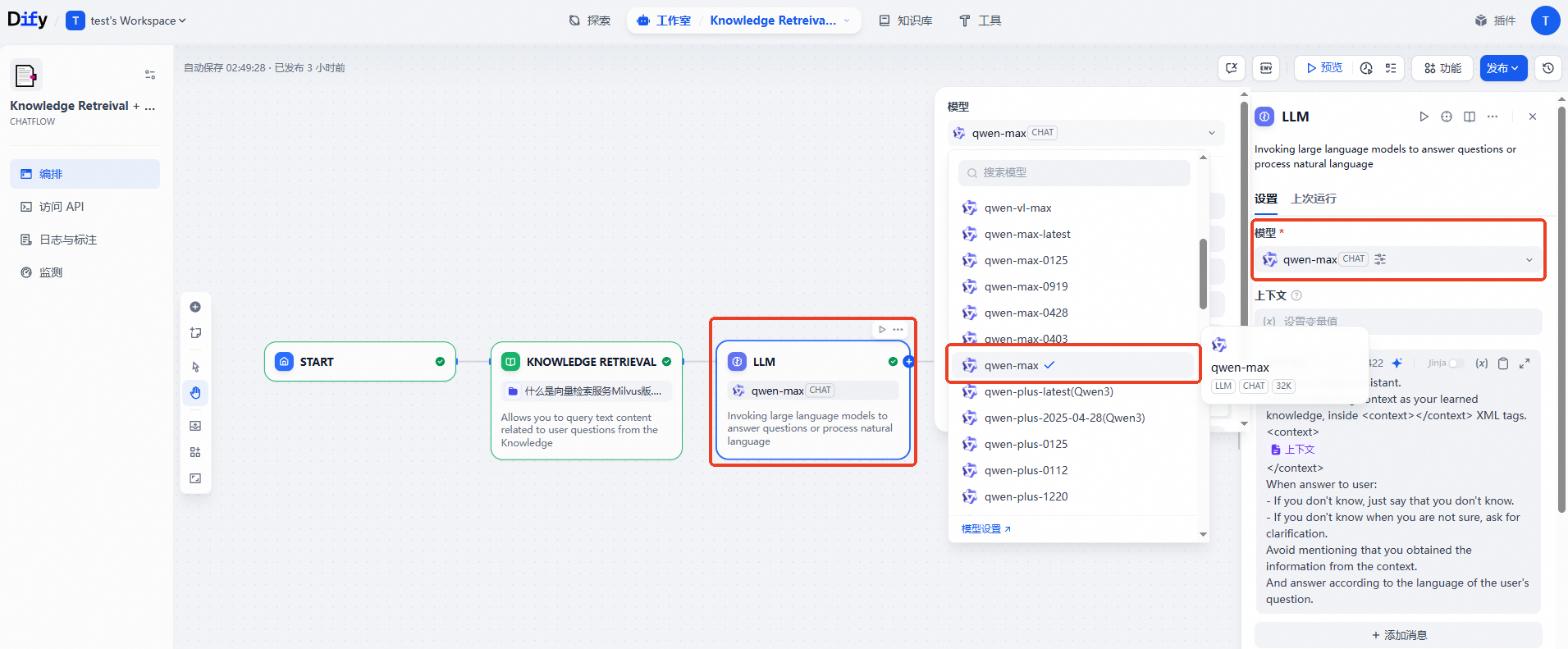Switch to the 上次运行 tab
Screen dimensions: 1568x649
[1314, 199]
